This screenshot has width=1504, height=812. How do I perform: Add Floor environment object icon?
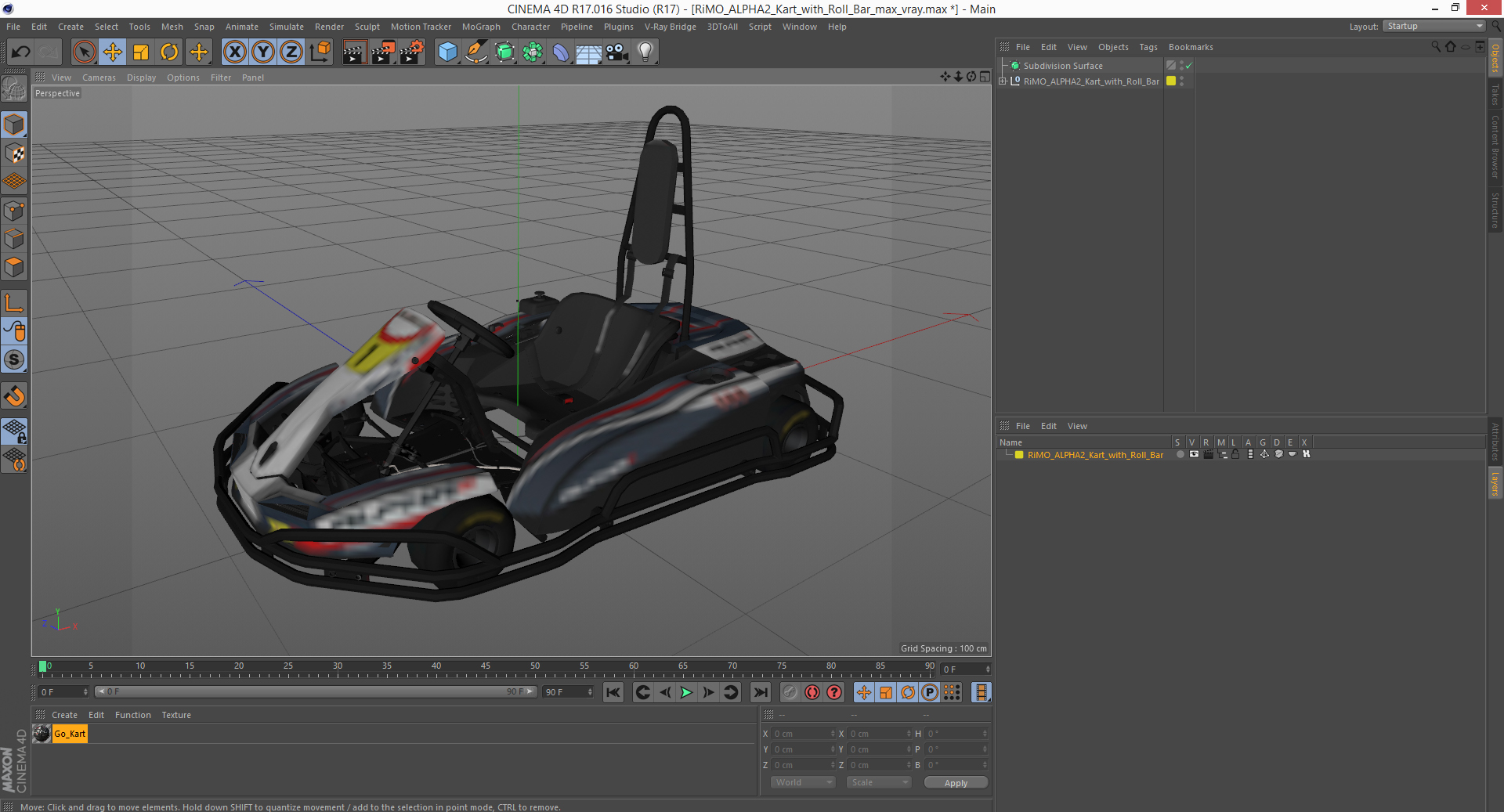(x=589, y=52)
